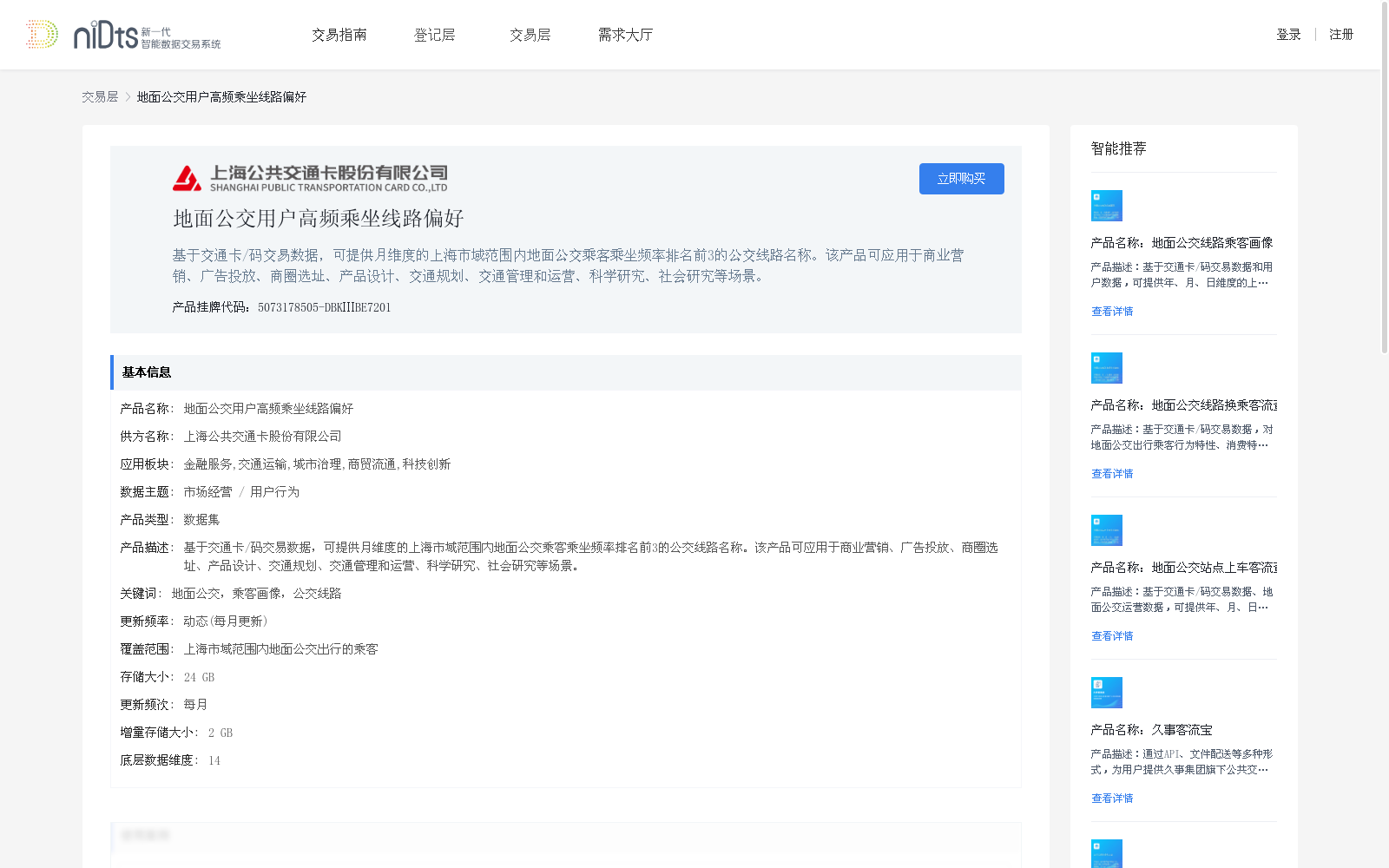
Task: Click product type value 数据集
Action: pyautogui.click(x=201, y=520)
